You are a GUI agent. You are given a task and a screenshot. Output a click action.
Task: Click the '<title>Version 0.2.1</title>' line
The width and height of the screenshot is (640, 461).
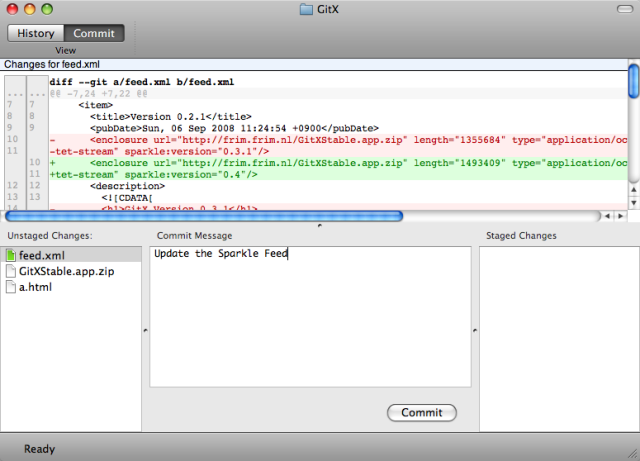(171, 117)
